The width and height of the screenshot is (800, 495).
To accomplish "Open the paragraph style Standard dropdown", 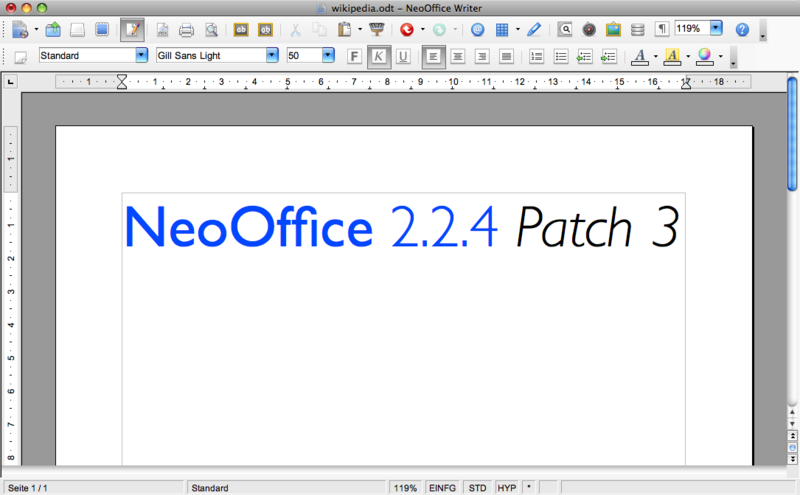I will [141, 55].
